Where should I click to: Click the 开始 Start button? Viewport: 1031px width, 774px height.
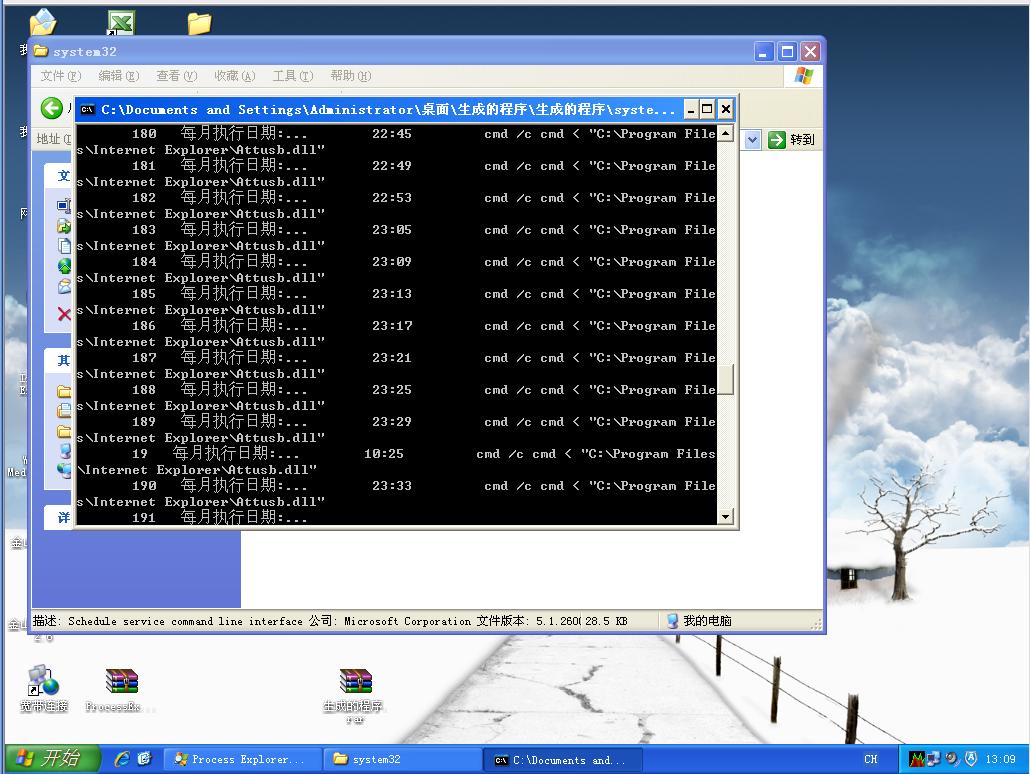pyautogui.click(x=53, y=759)
